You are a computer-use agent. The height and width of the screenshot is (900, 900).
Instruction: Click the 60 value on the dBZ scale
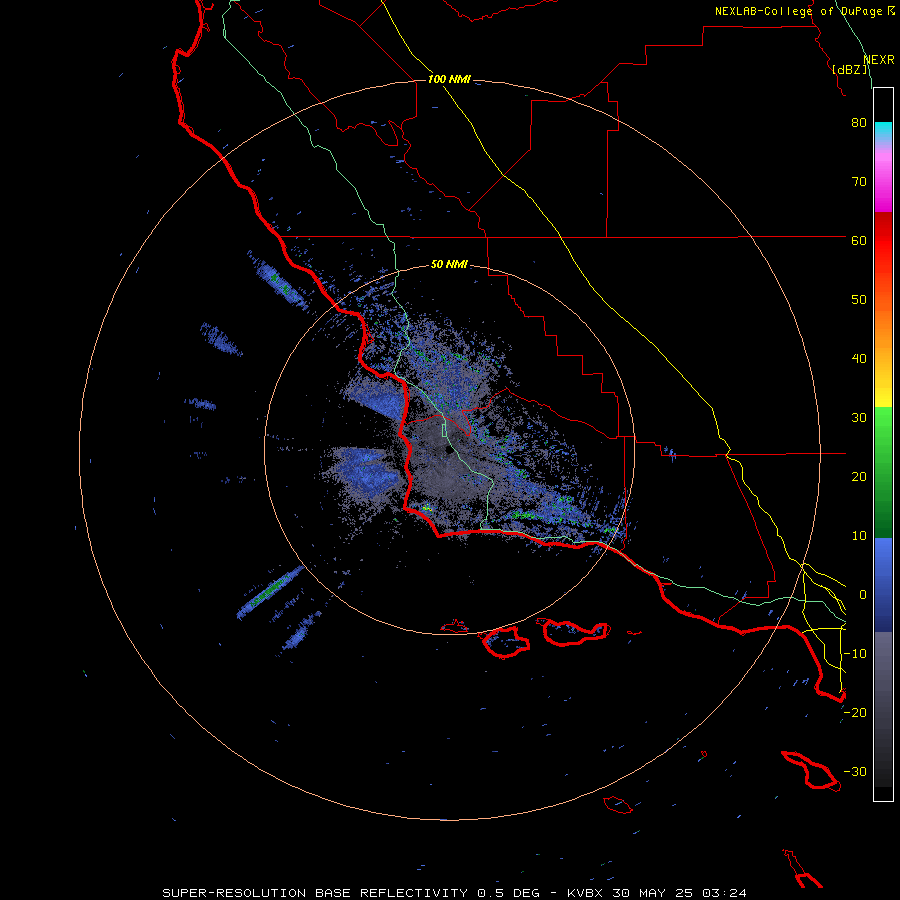(x=859, y=240)
